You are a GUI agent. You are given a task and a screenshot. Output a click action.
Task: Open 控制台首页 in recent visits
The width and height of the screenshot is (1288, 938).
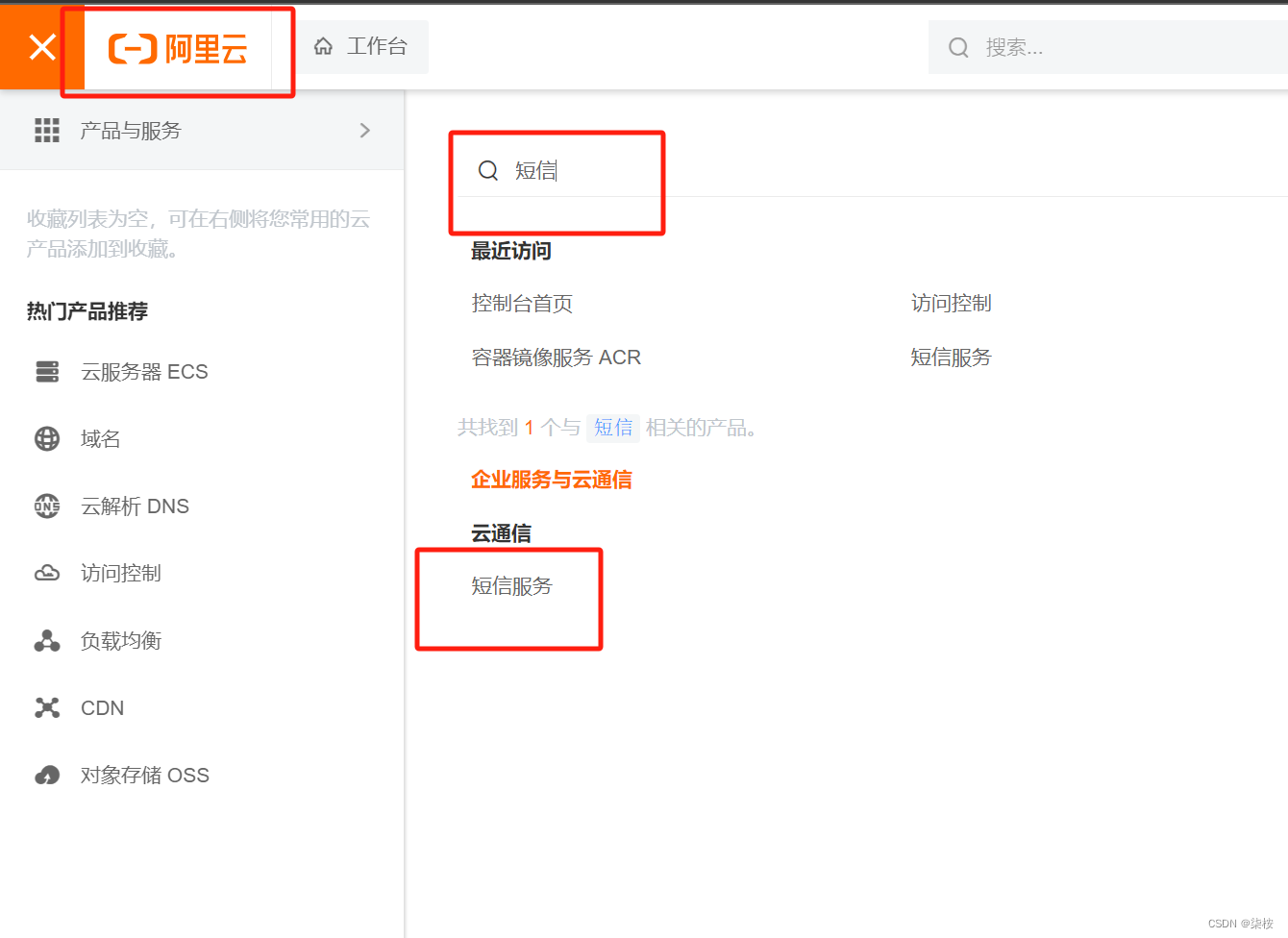[522, 304]
